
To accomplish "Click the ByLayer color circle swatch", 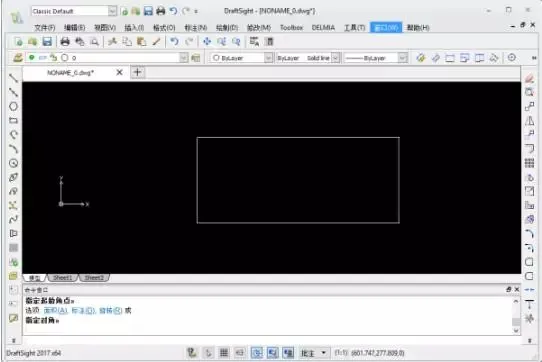I will click(x=216, y=58).
